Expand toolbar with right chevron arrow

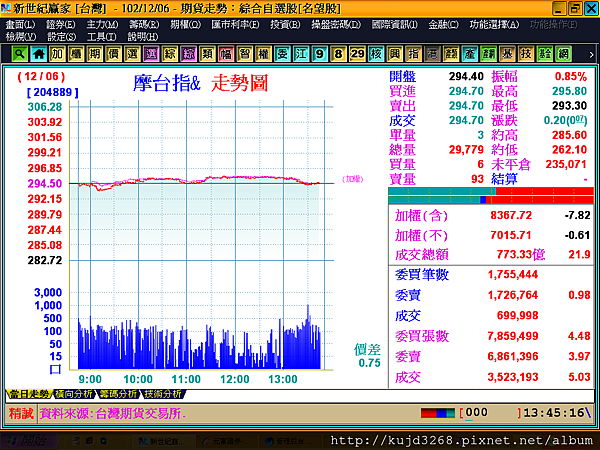click(591, 55)
